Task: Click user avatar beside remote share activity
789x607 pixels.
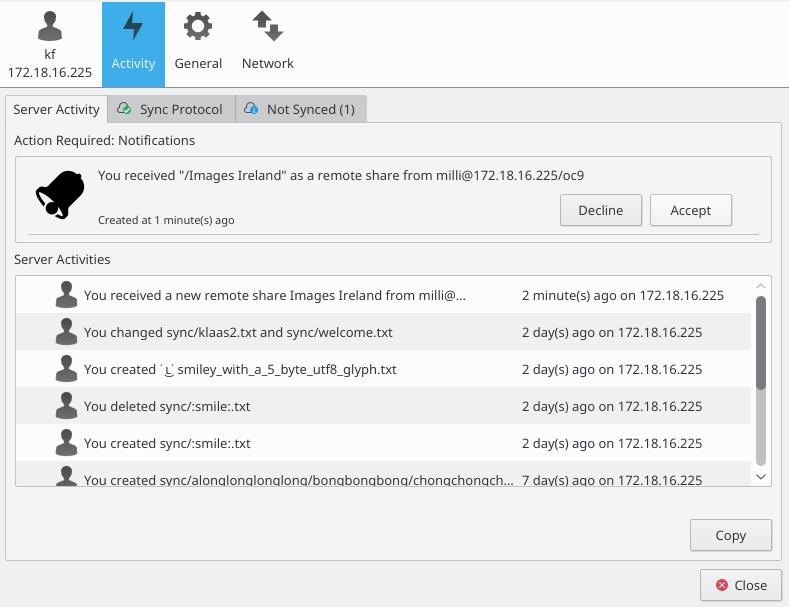Action: tap(67, 295)
